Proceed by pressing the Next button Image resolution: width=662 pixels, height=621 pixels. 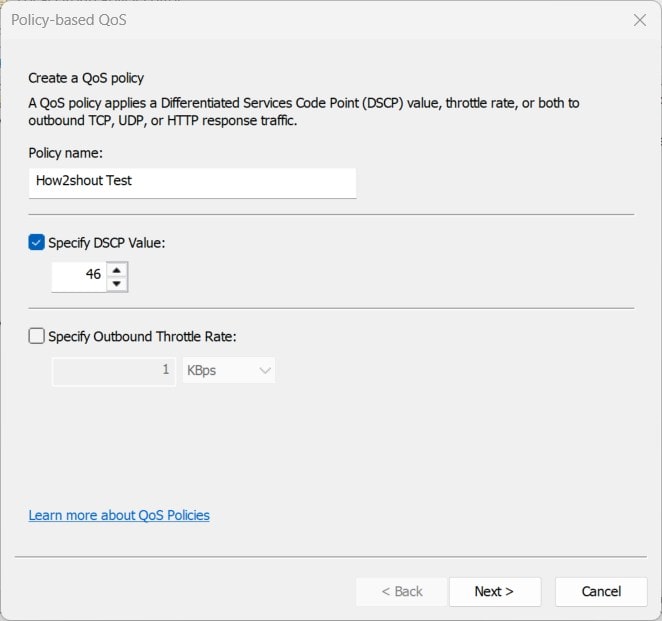(x=494, y=591)
